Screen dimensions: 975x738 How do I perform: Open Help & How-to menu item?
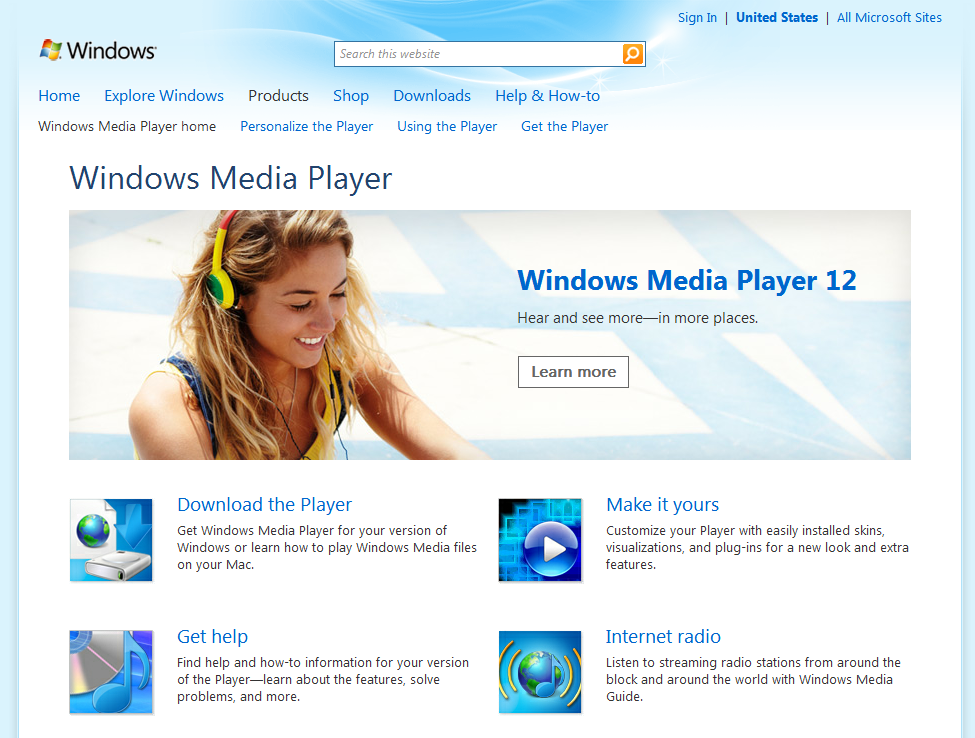point(548,96)
